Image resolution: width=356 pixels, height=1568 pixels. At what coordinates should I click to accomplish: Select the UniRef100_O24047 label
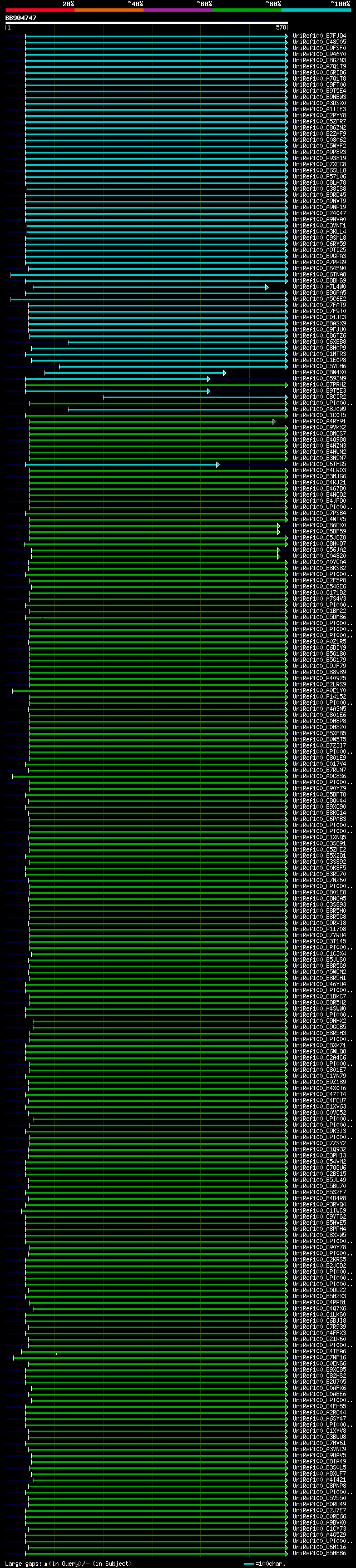click(x=319, y=214)
